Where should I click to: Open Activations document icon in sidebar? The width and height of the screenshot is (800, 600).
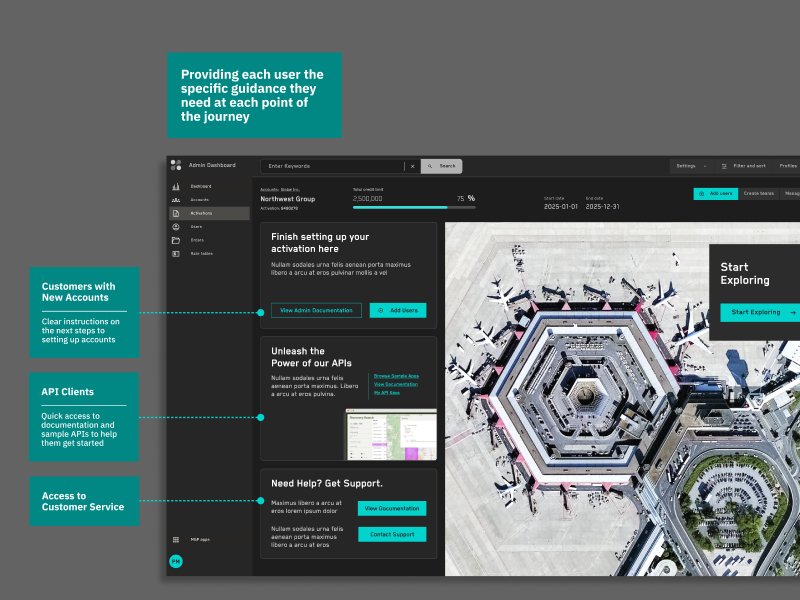point(176,213)
